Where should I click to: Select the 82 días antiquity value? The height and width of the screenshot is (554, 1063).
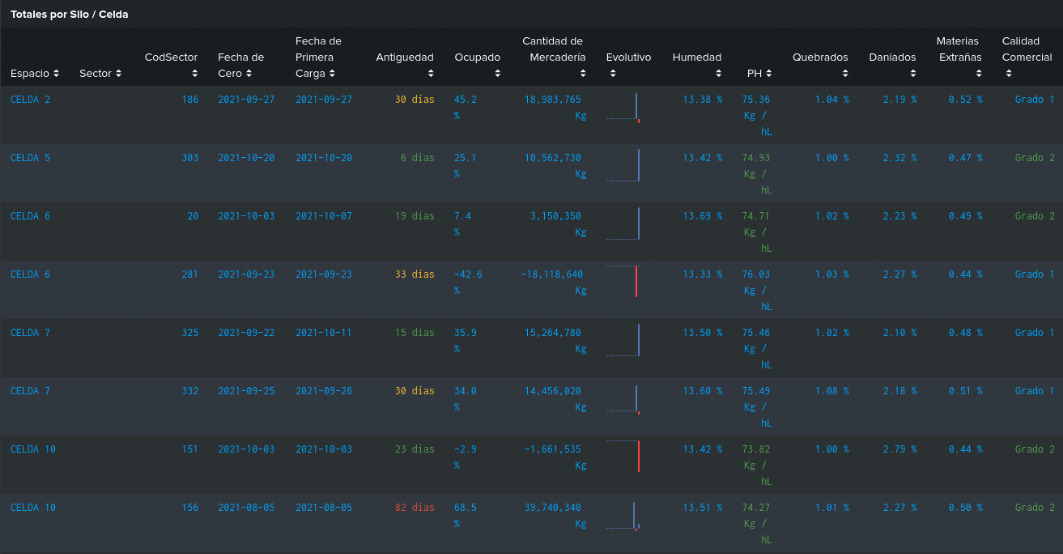click(414, 508)
